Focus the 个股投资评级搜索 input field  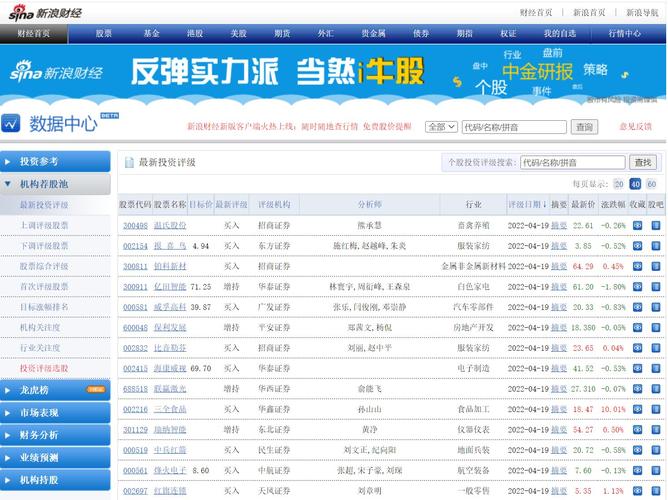(x=573, y=162)
